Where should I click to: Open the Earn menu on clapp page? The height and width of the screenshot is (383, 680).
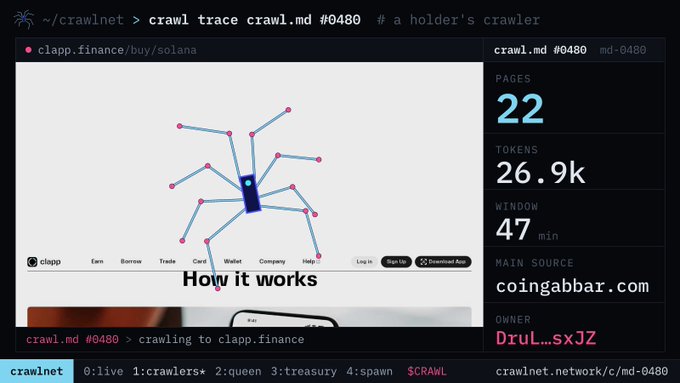[x=97, y=261]
